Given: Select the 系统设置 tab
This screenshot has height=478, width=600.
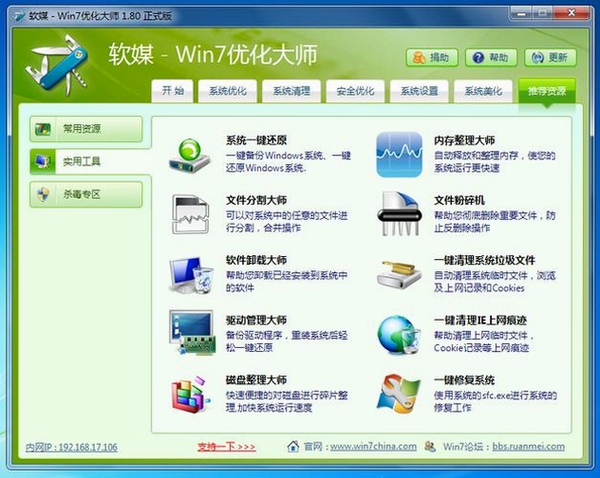Looking at the screenshot, I should 419,91.
